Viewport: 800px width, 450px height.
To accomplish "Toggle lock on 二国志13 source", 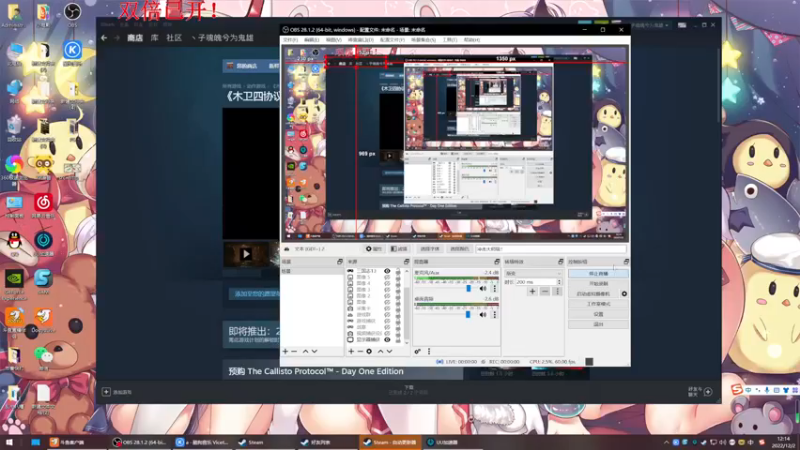I will coord(398,271).
